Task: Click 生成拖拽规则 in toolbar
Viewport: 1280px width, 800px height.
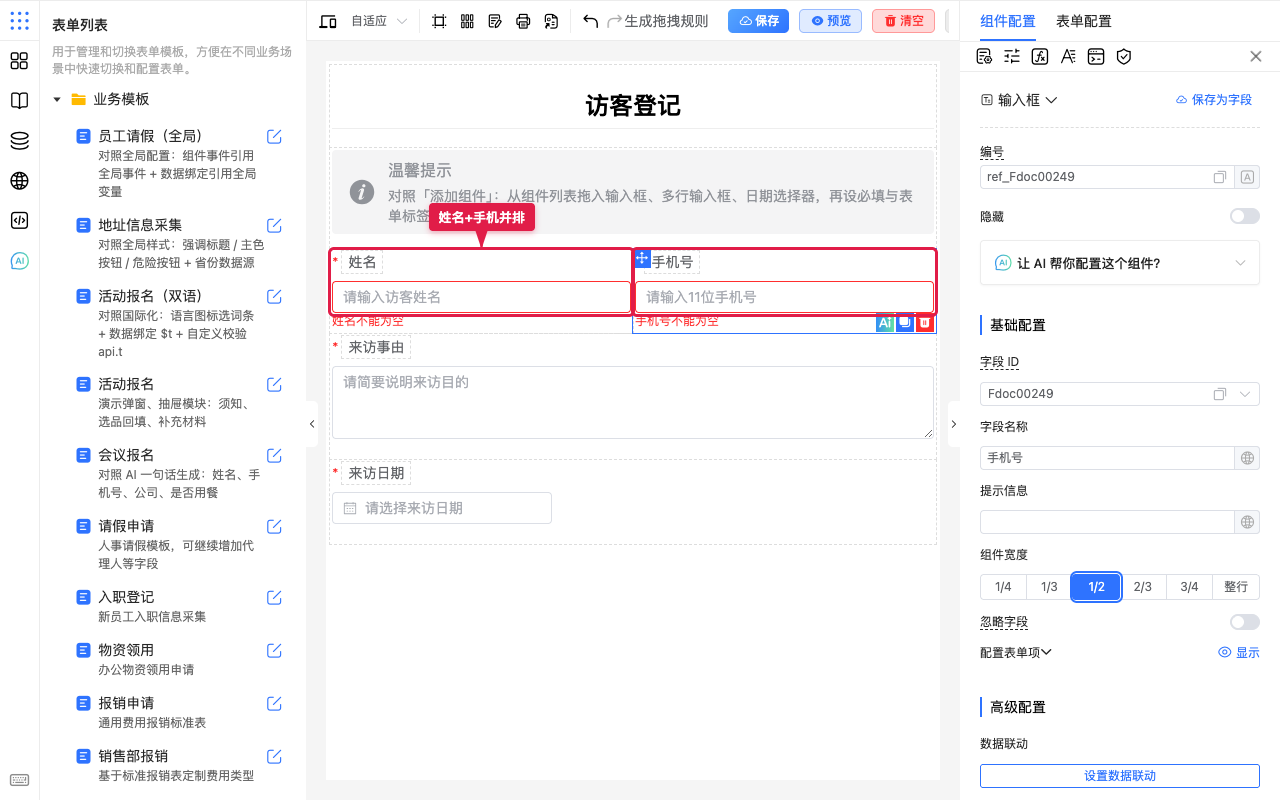Action: 666,21
